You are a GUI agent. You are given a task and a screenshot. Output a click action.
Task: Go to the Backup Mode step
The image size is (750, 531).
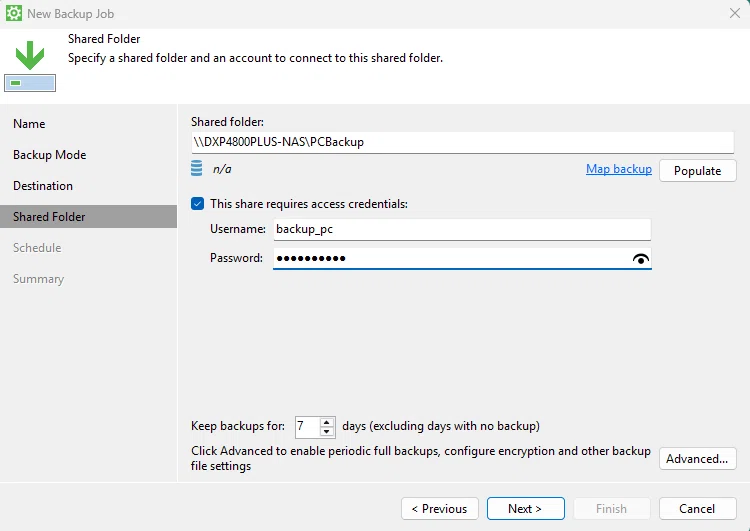point(50,155)
